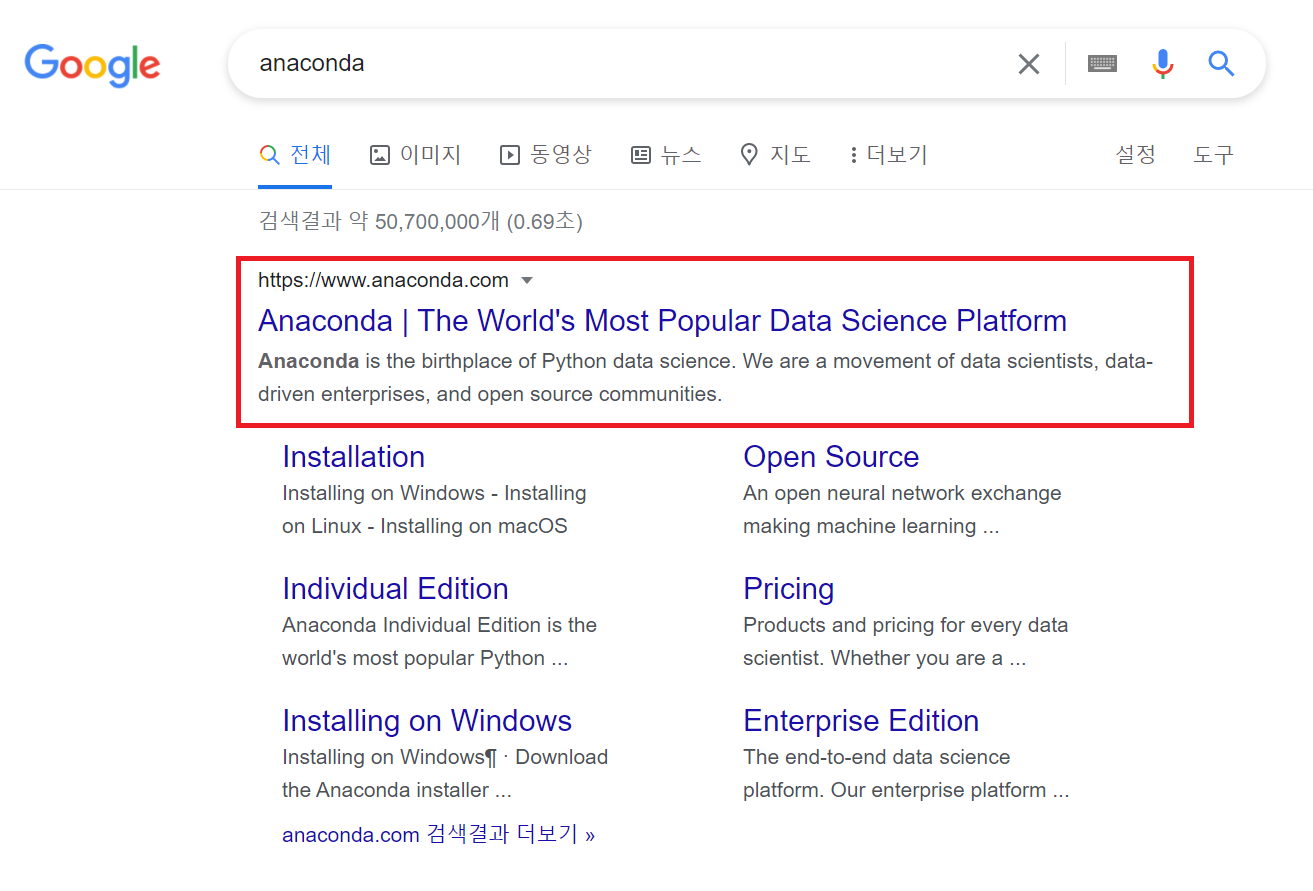This screenshot has height=891, width=1313.
Task: Click the blue magnifier search button
Action: point(1221,64)
